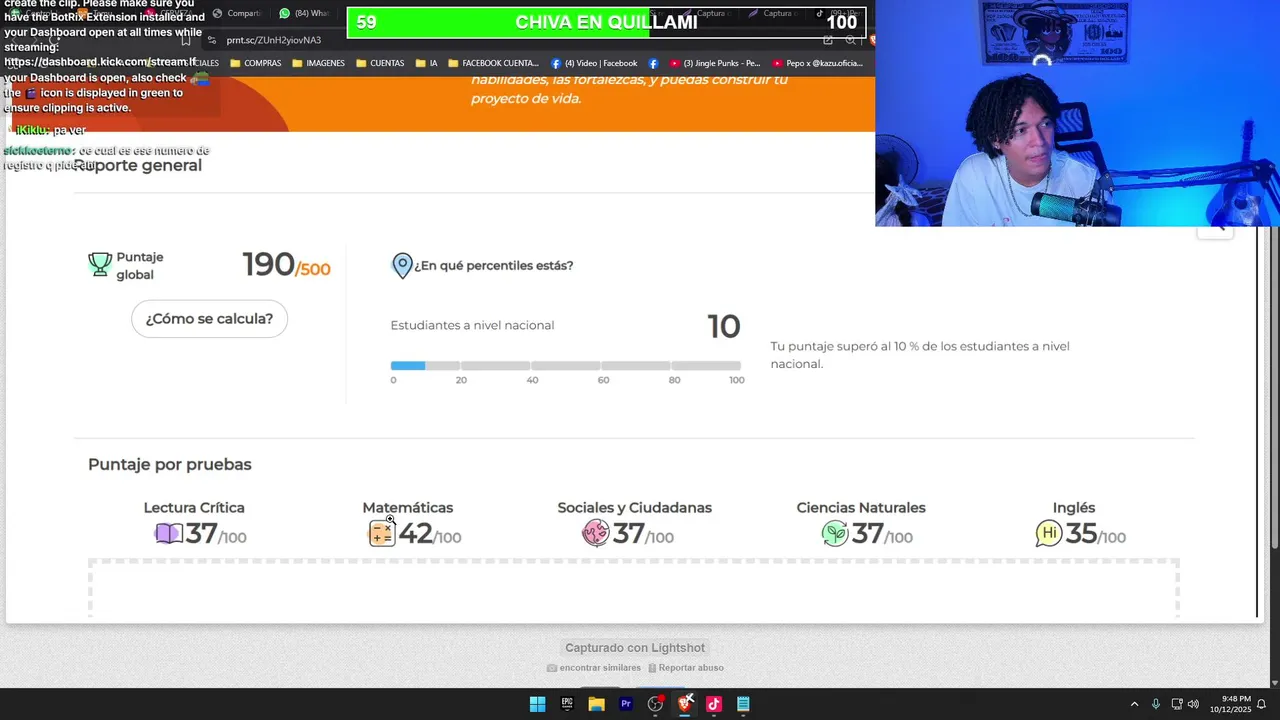Click the browser zoom magnifier icon
The image size is (1280, 720).
tap(851, 40)
